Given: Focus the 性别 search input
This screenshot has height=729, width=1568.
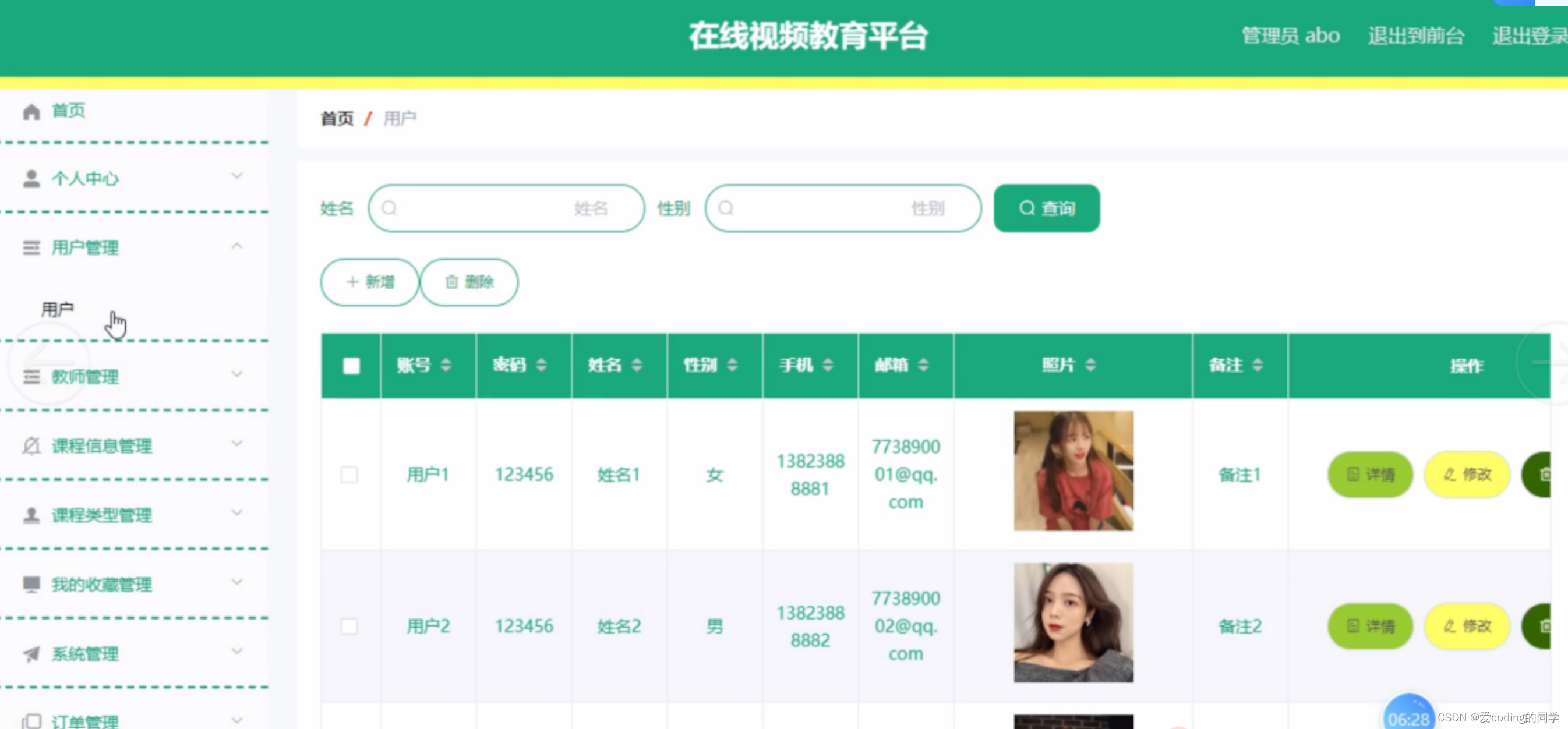Looking at the screenshot, I should coord(843,208).
